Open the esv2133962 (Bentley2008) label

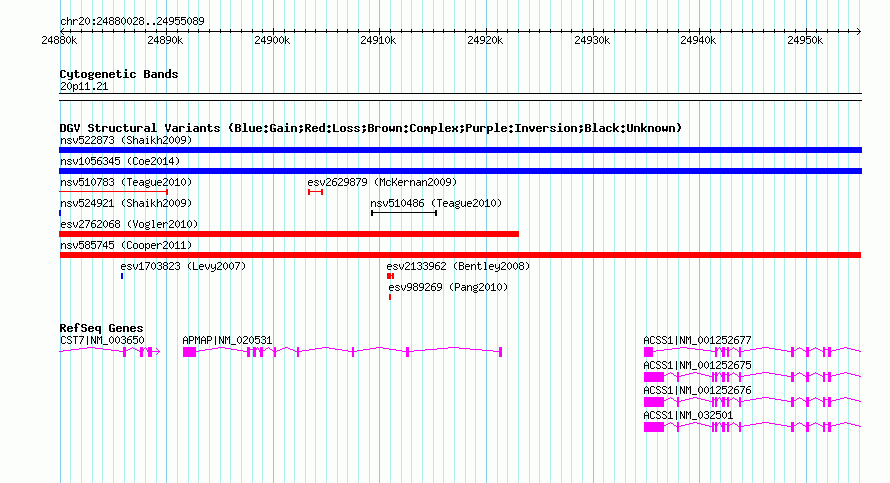click(x=458, y=266)
